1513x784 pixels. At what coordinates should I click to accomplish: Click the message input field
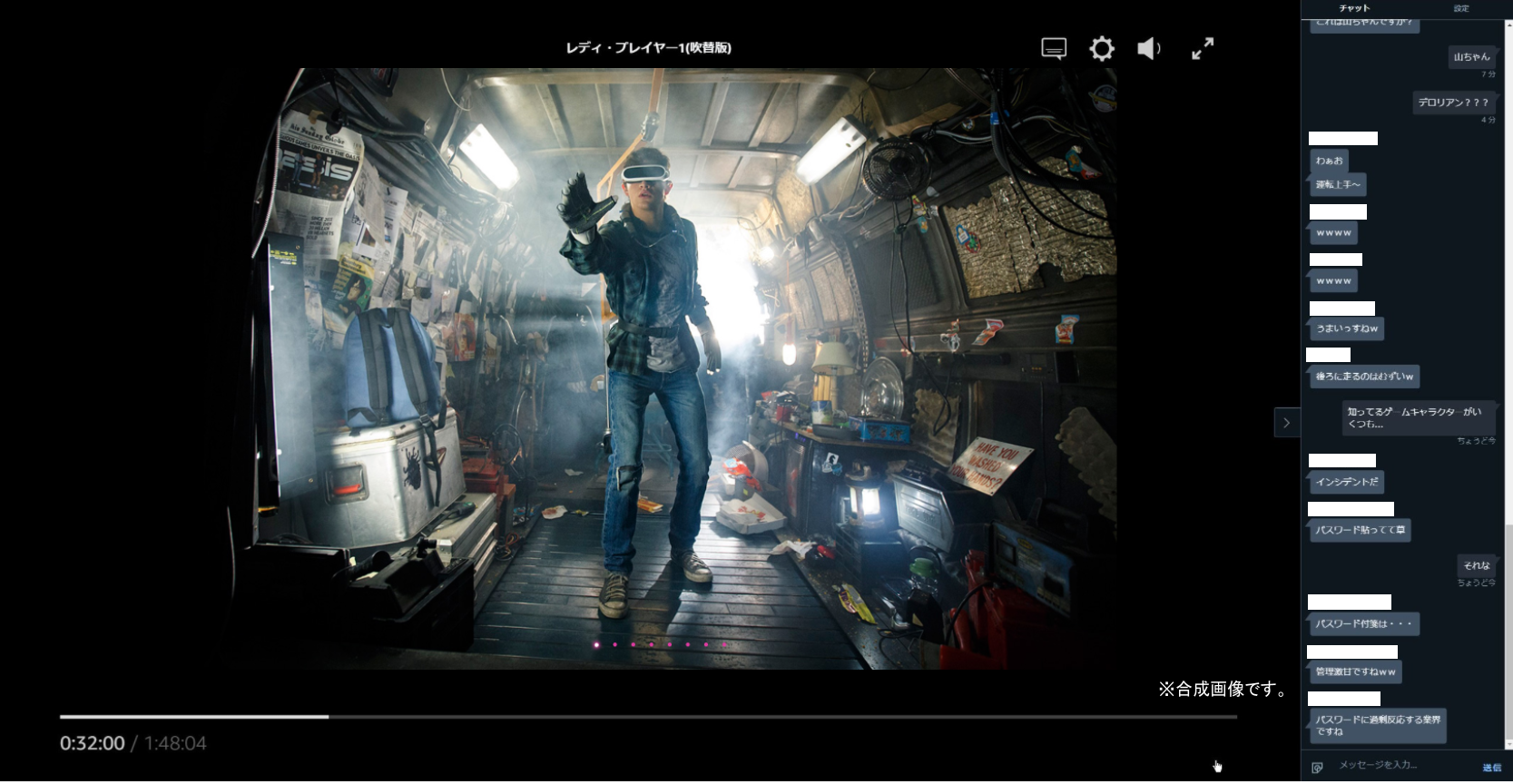click(1402, 766)
